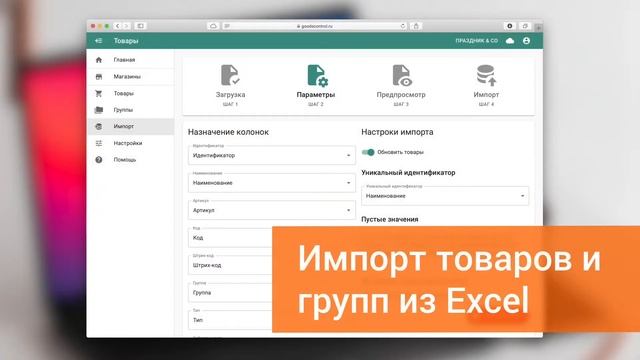Open the Группа column dropdown

(230, 293)
